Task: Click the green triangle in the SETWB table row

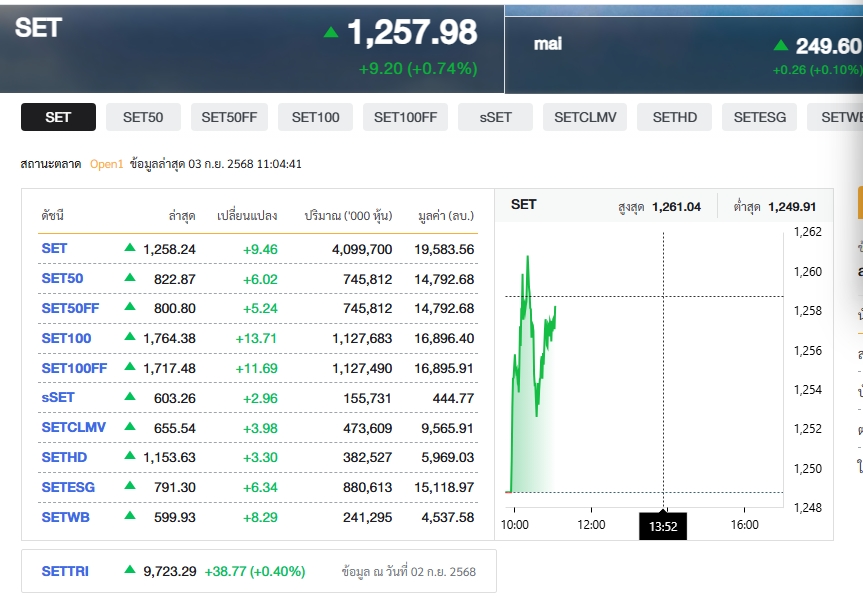Action: coord(130,517)
